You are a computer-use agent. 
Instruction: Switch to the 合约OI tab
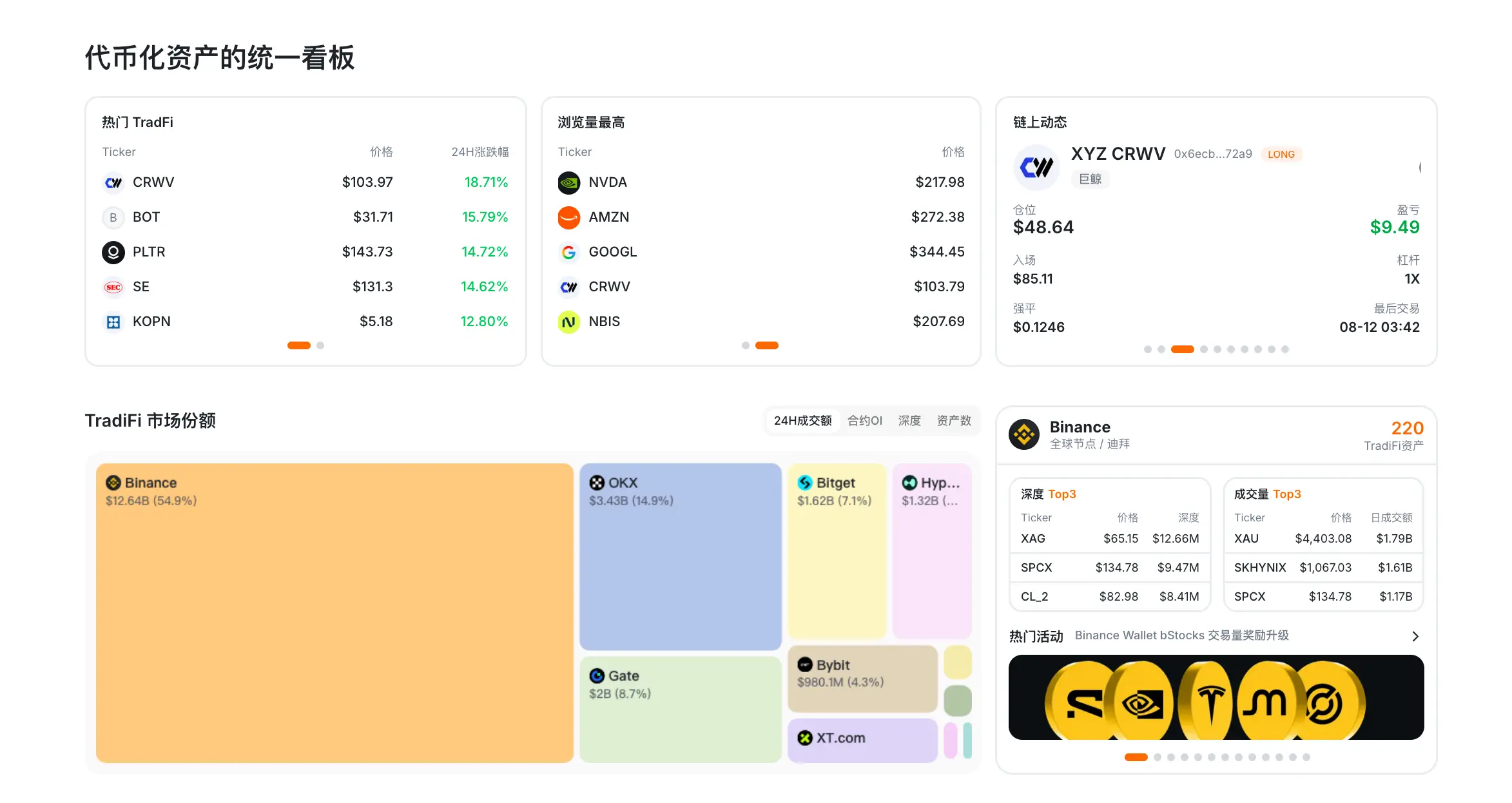click(864, 421)
